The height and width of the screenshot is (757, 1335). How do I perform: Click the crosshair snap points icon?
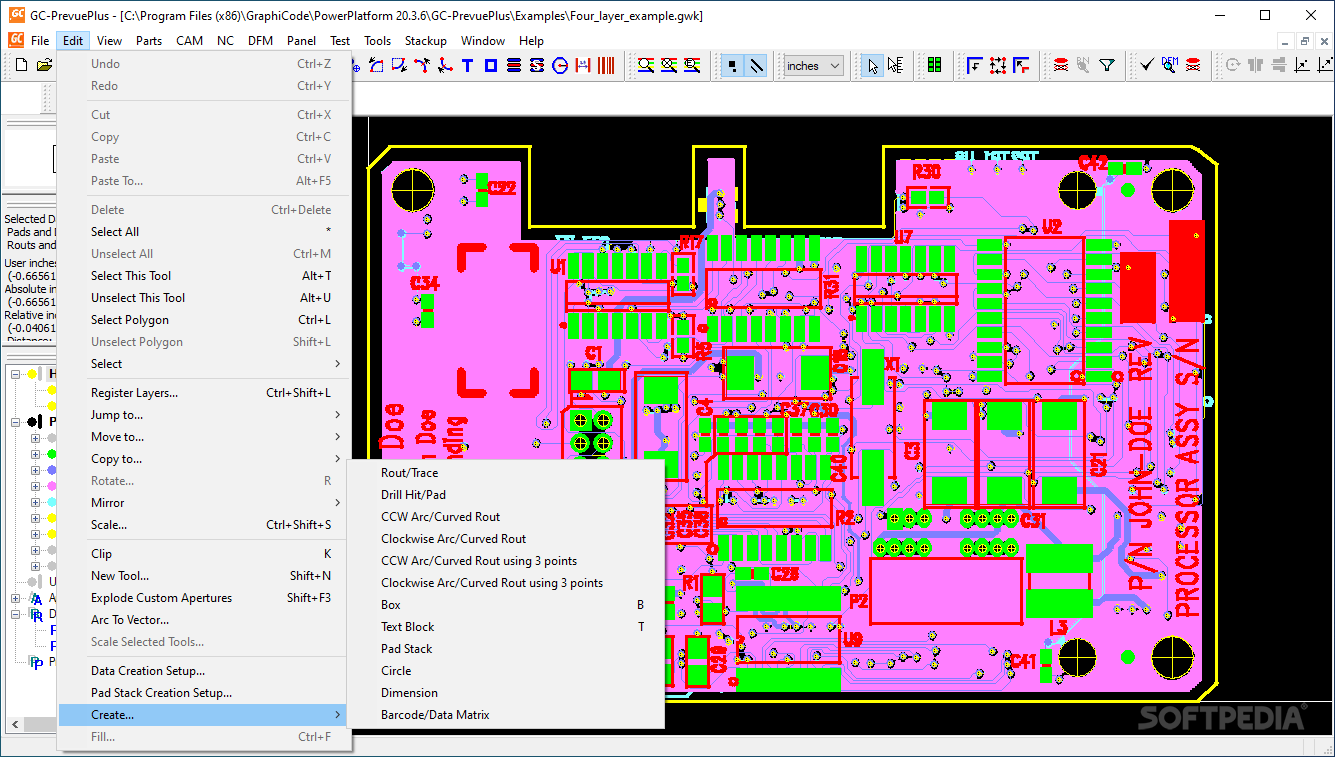998,65
